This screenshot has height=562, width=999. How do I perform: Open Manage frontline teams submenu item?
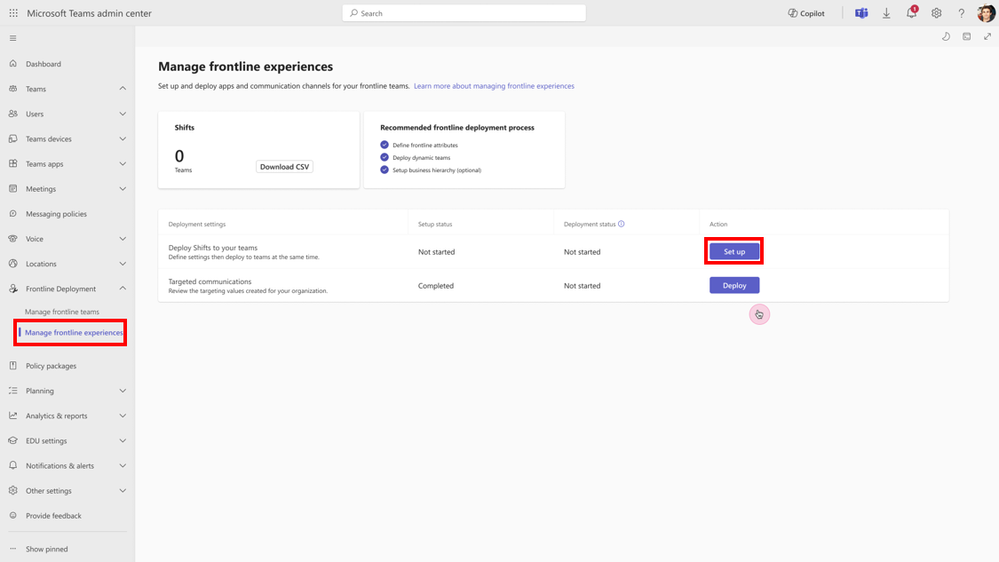[62, 312]
